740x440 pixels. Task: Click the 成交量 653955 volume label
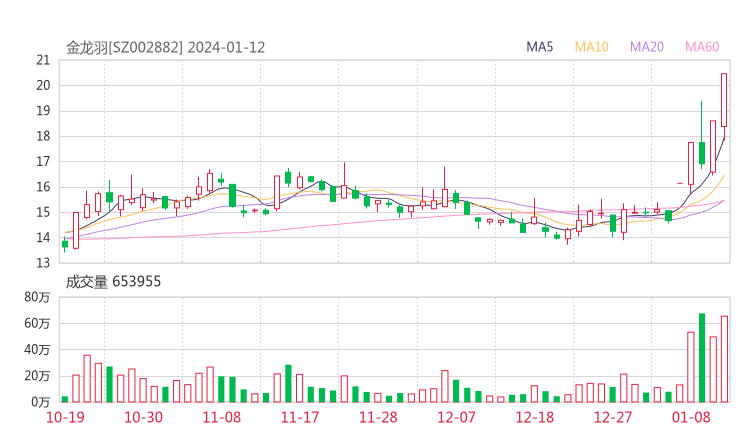[x=113, y=282]
